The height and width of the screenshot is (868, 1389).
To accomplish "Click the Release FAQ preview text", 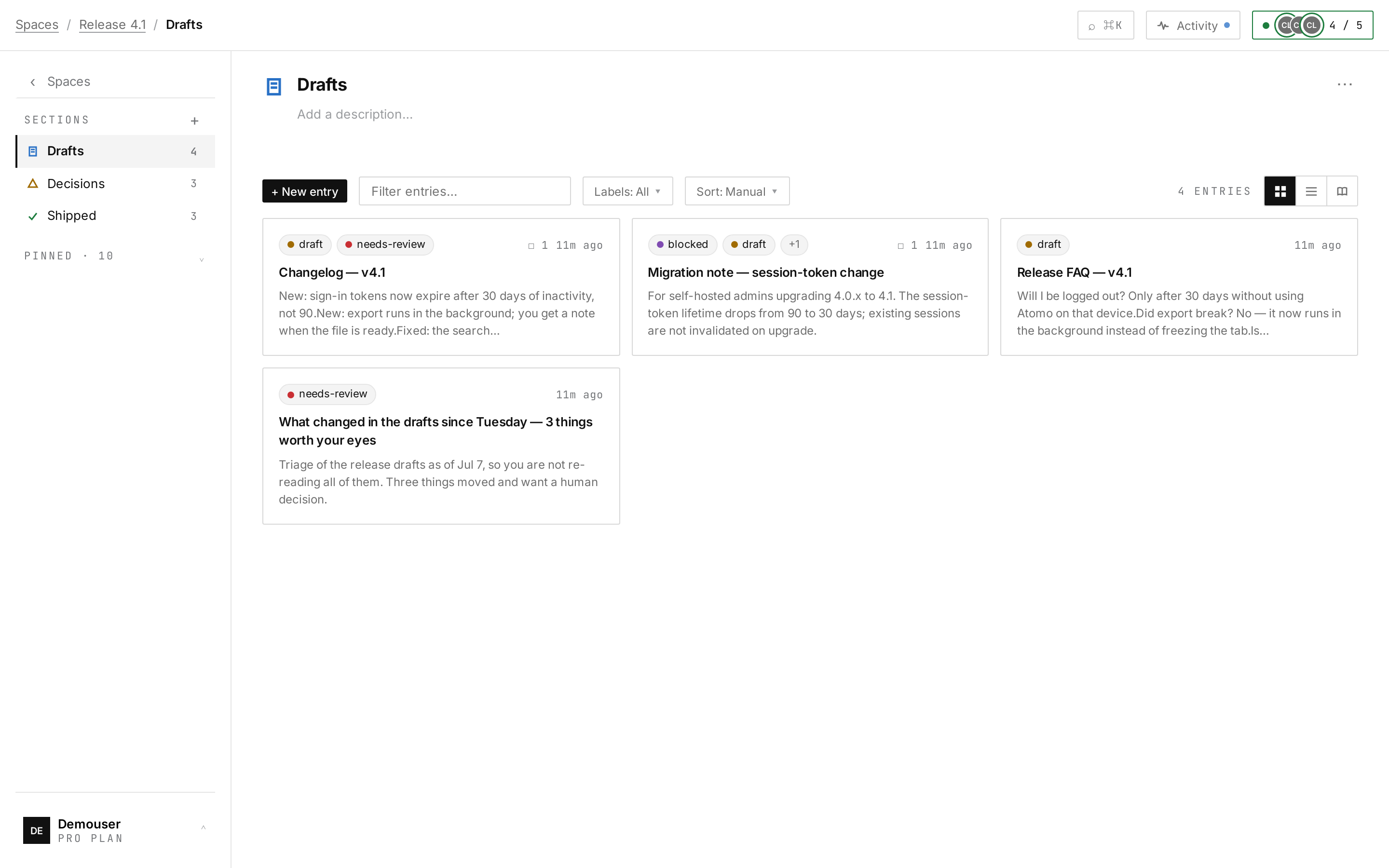I will (1179, 313).
